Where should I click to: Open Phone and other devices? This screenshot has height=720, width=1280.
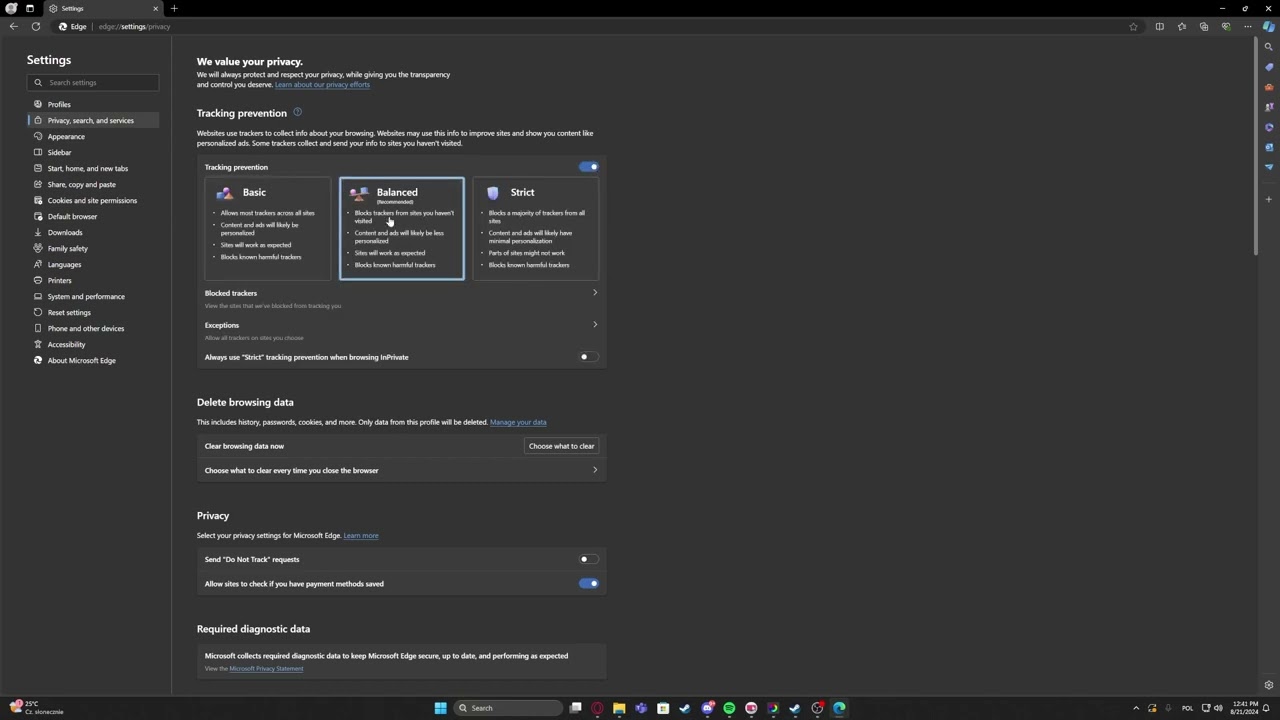point(86,328)
